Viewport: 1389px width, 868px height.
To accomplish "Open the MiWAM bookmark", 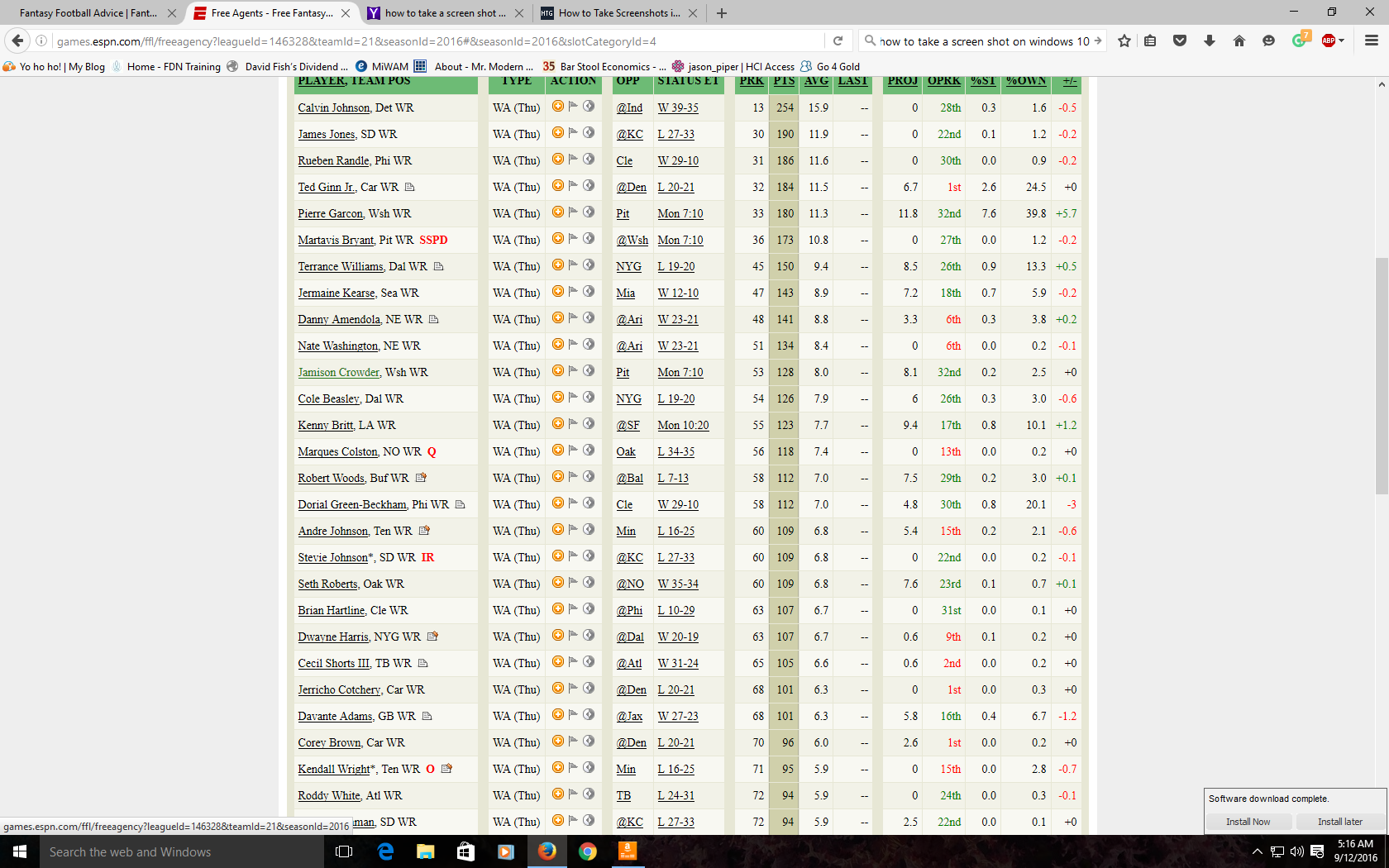I will [382, 66].
